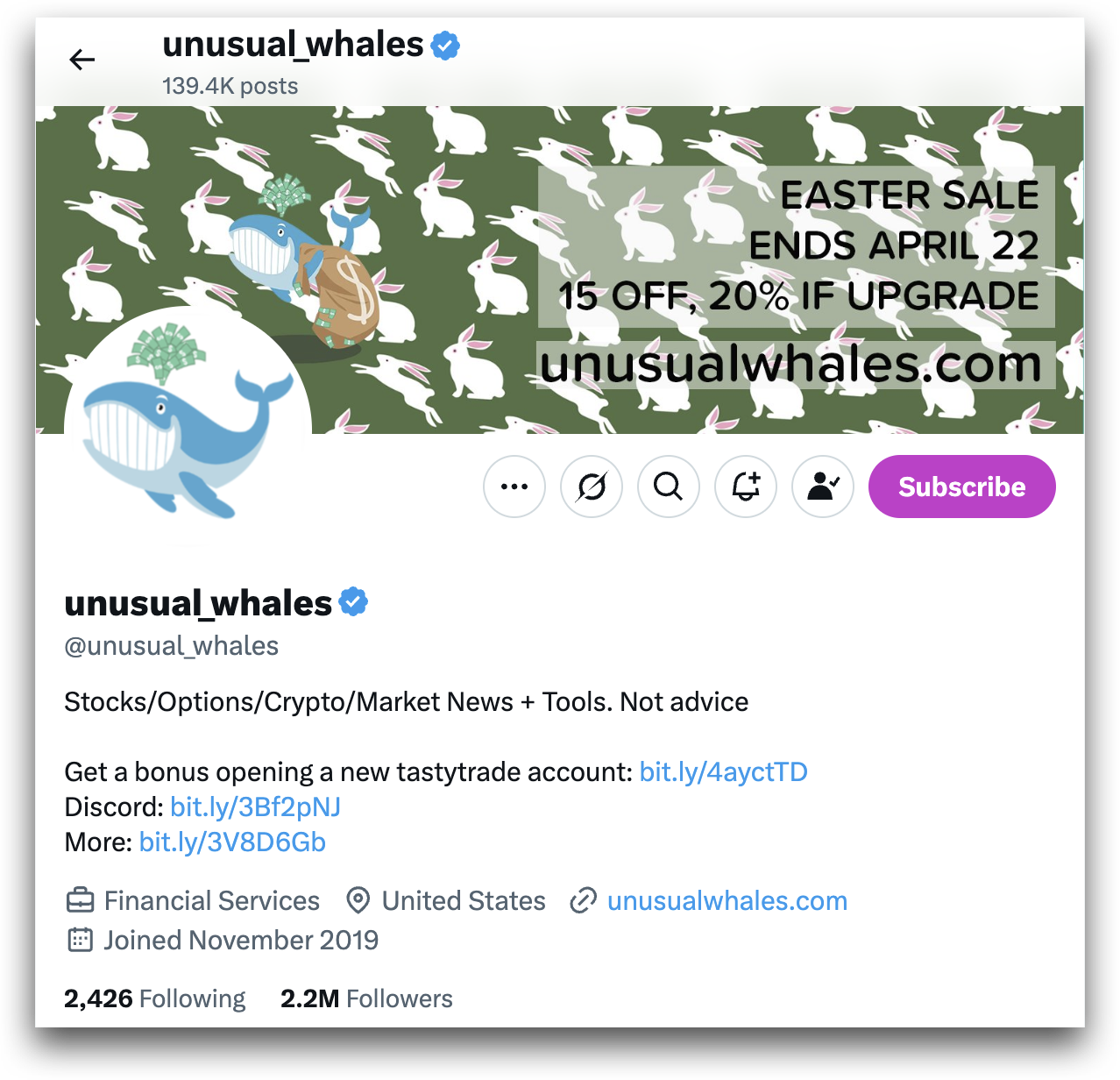Visit the unusualwhales.com website link
1120x1080 pixels.
(x=727, y=901)
